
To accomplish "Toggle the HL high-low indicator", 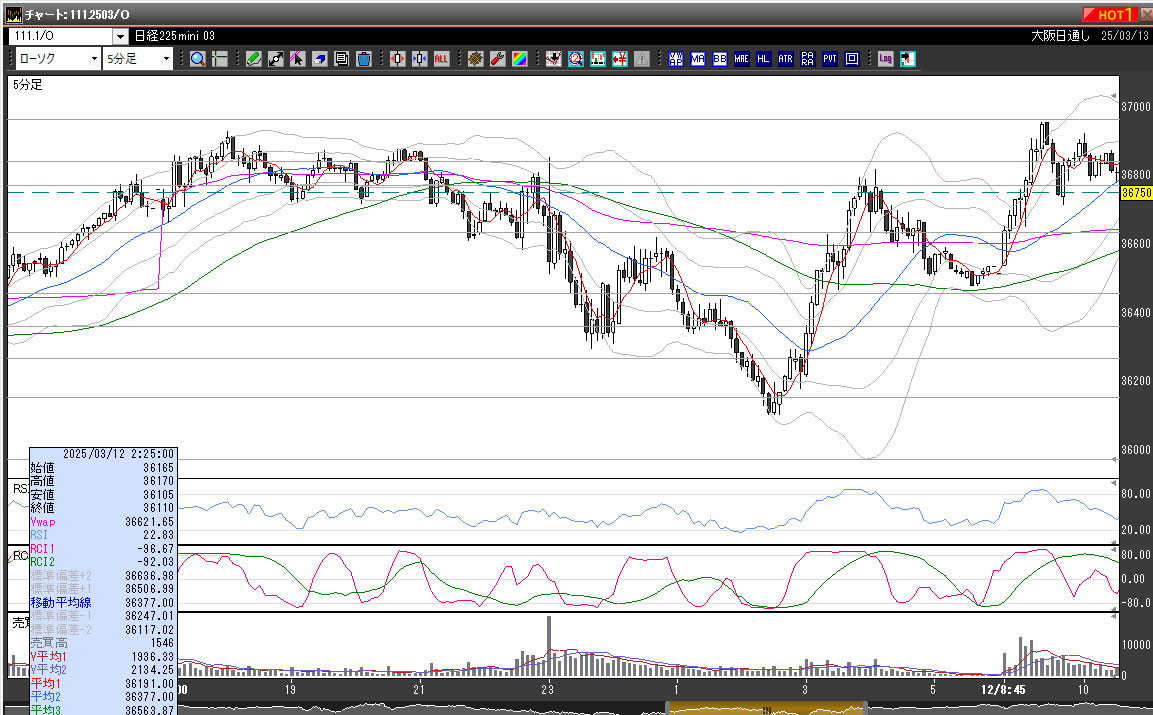I will pyautogui.click(x=763, y=59).
